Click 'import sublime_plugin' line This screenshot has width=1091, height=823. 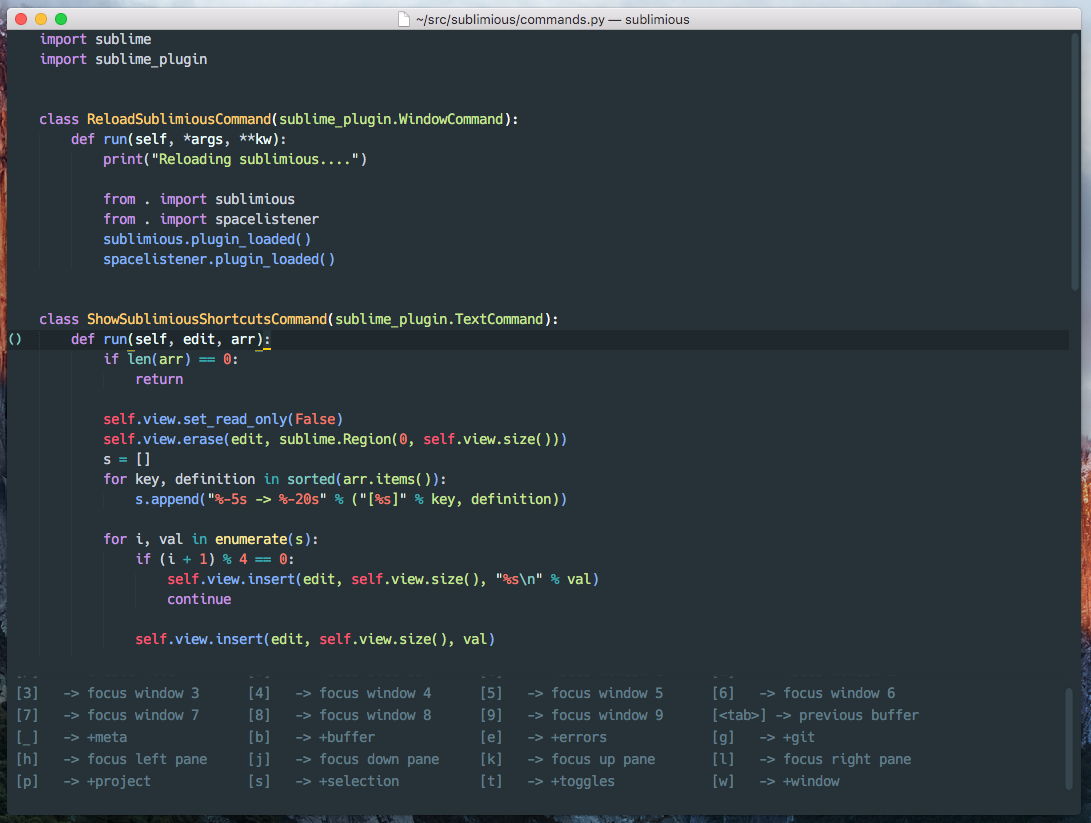click(x=123, y=60)
